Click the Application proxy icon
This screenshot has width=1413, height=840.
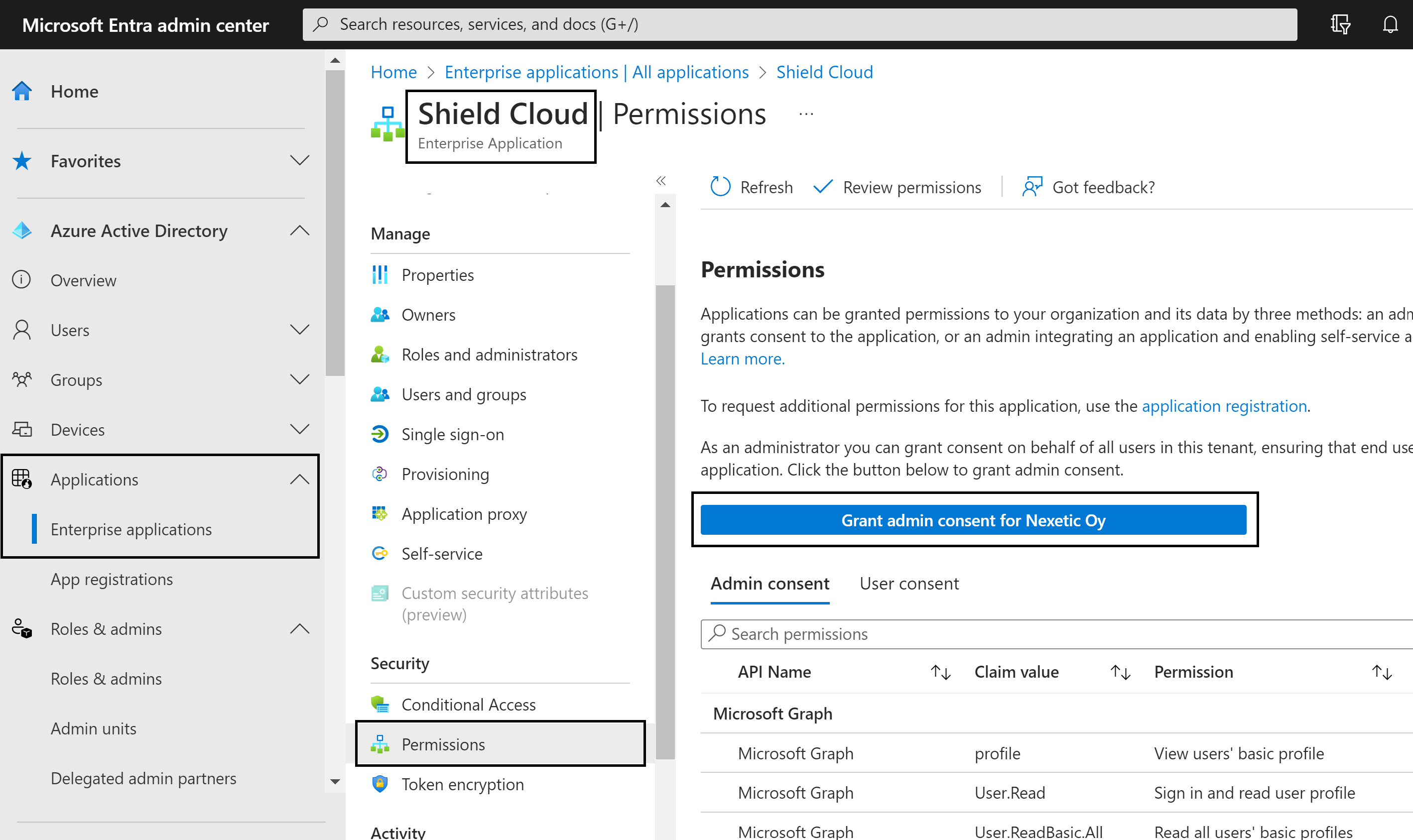pyautogui.click(x=380, y=513)
